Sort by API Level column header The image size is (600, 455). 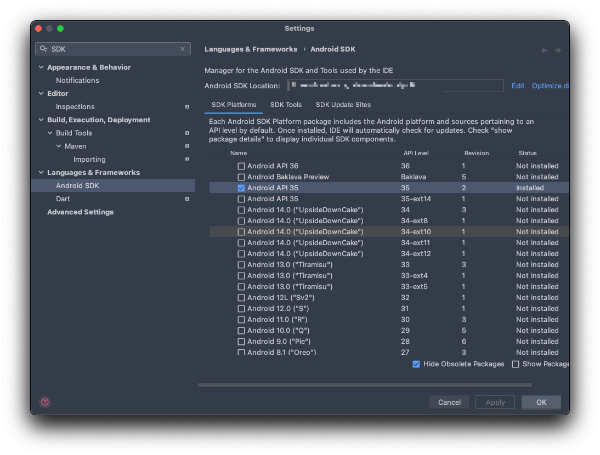(416, 153)
